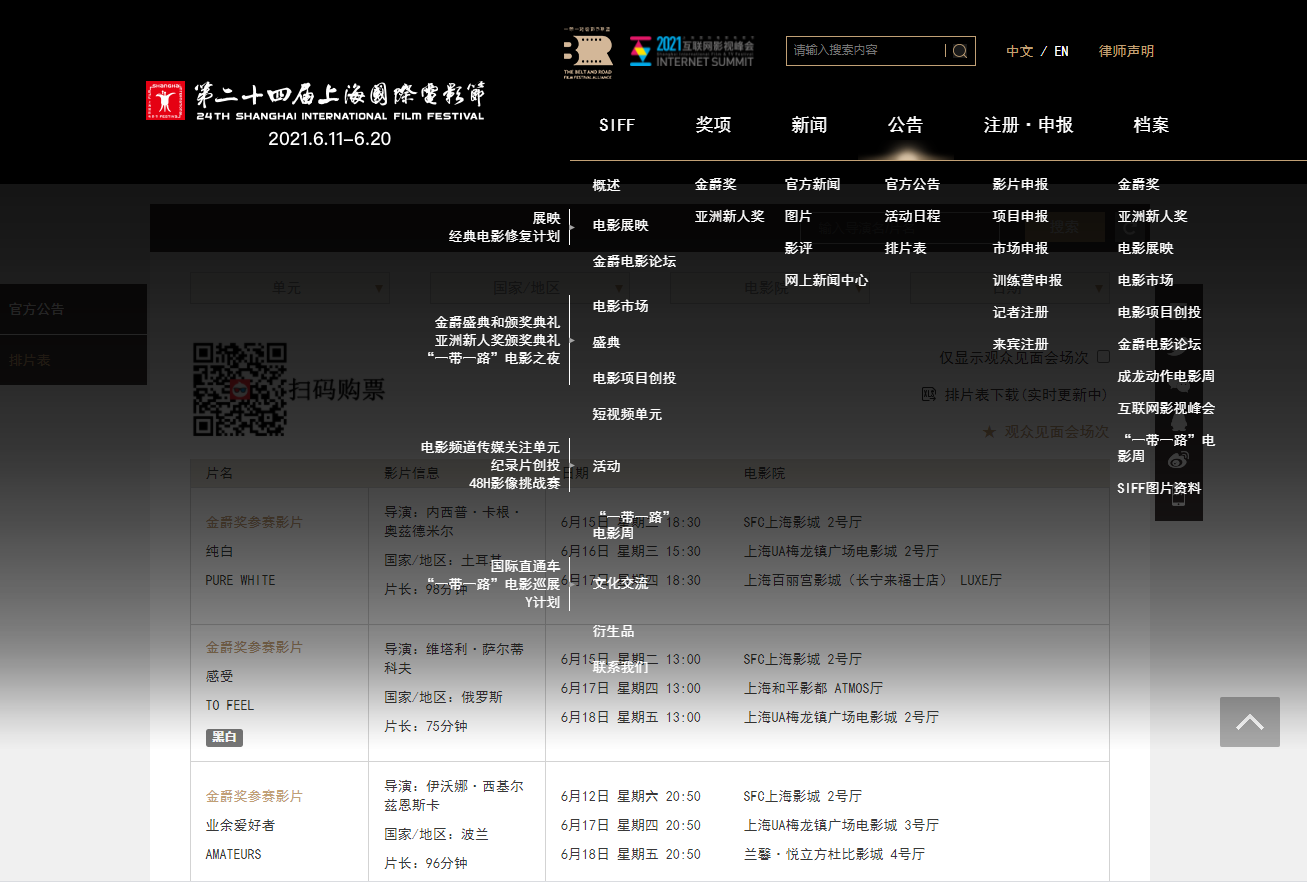Open the 律师声明 link

(x=1126, y=51)
